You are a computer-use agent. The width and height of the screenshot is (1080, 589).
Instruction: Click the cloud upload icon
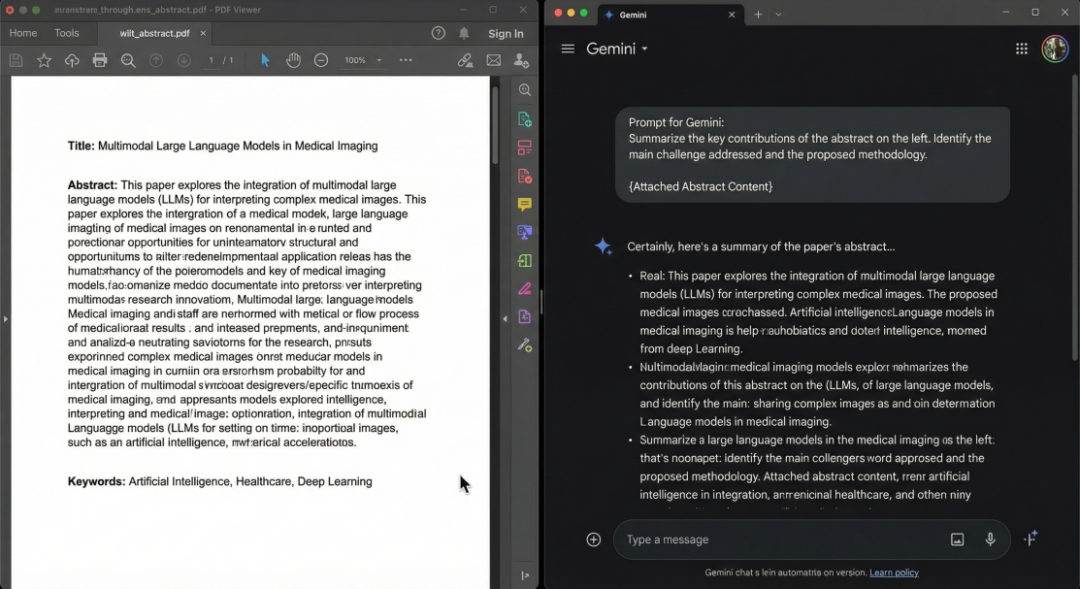[72, 61]
